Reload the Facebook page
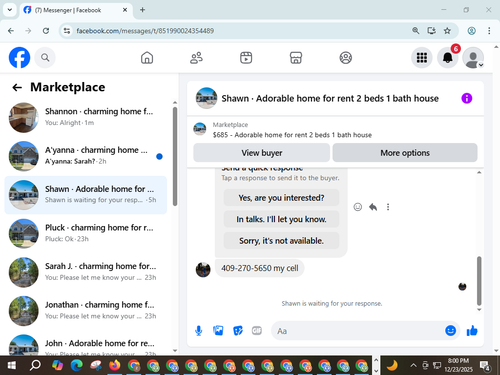The height and width of the screenshot is (375, 500). click(46, 31)
